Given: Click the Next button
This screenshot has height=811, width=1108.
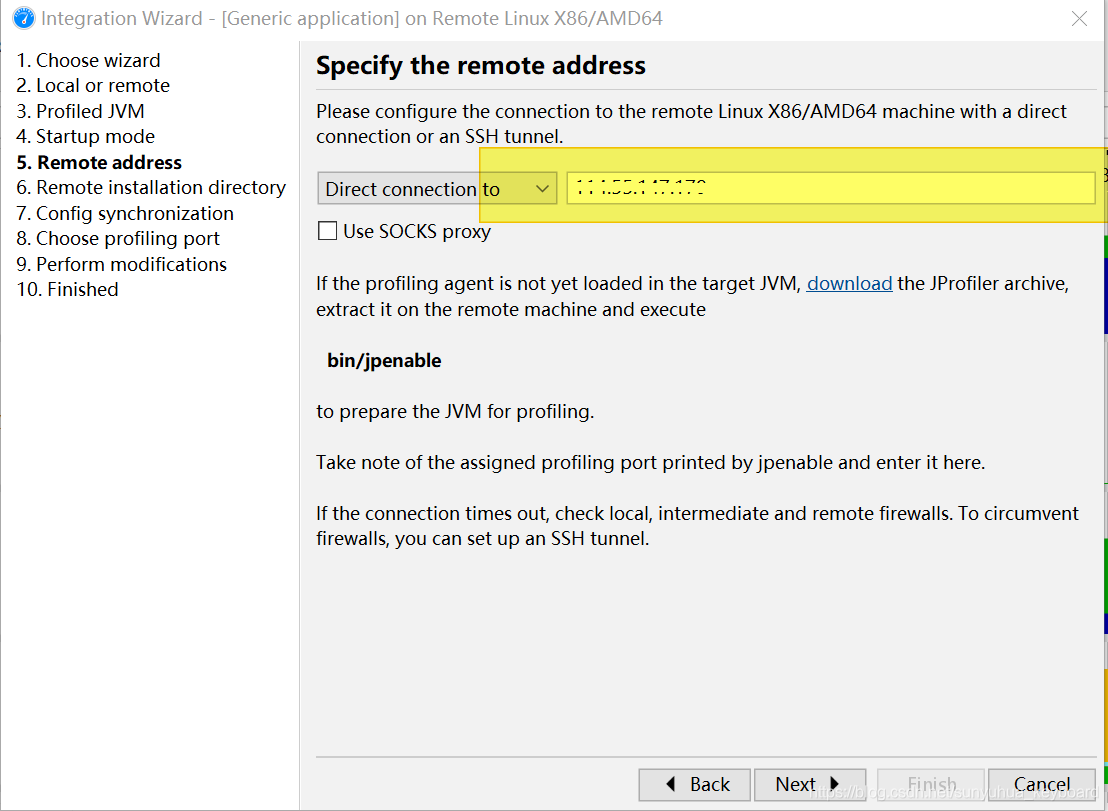Looking at the screenshot, I should pos(810,784).
